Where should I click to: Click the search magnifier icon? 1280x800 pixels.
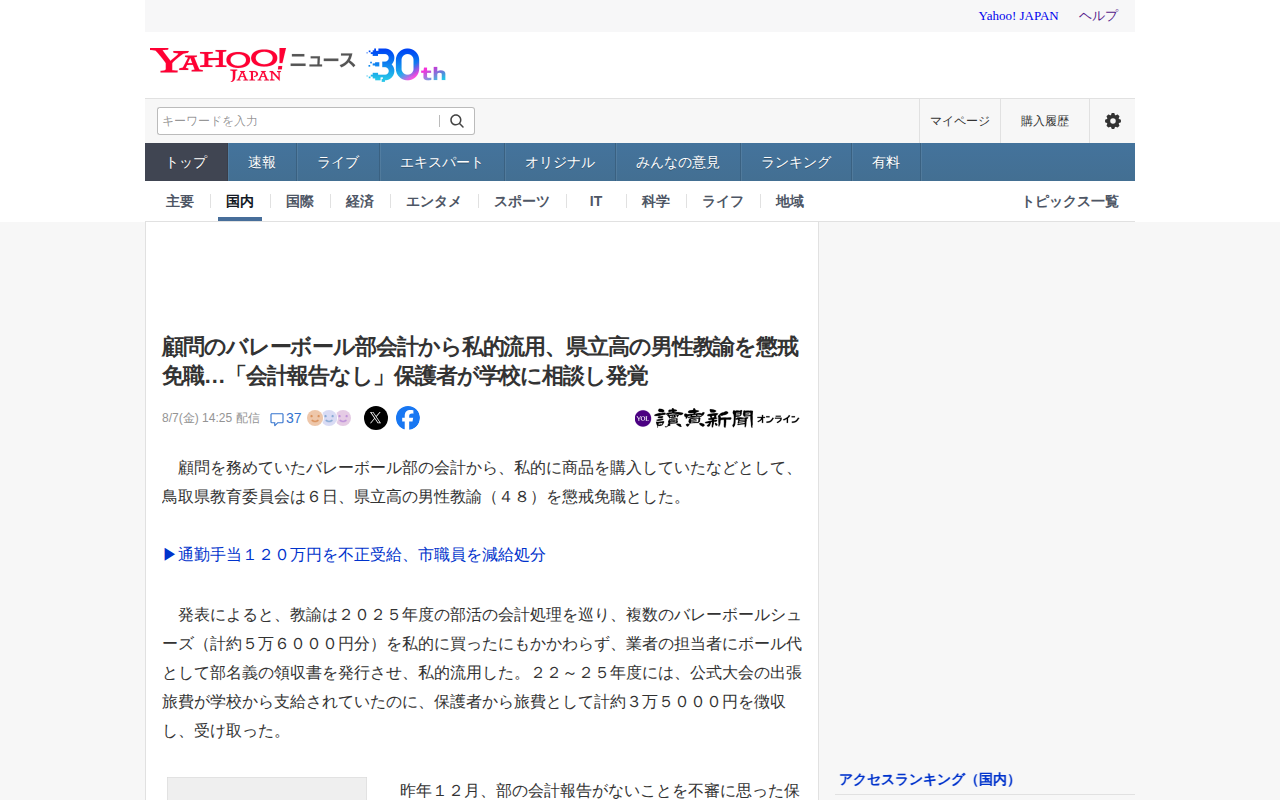click(457, 121)
